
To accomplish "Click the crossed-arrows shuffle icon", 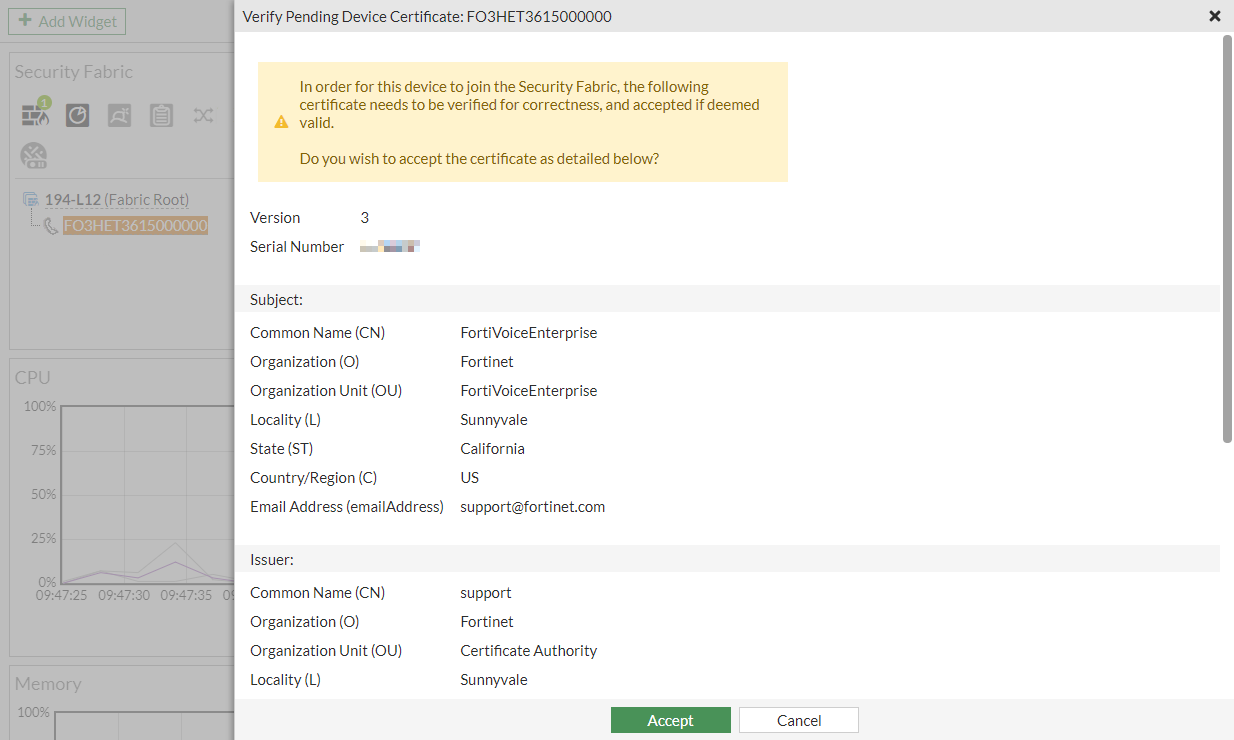I will click(203, 114).
